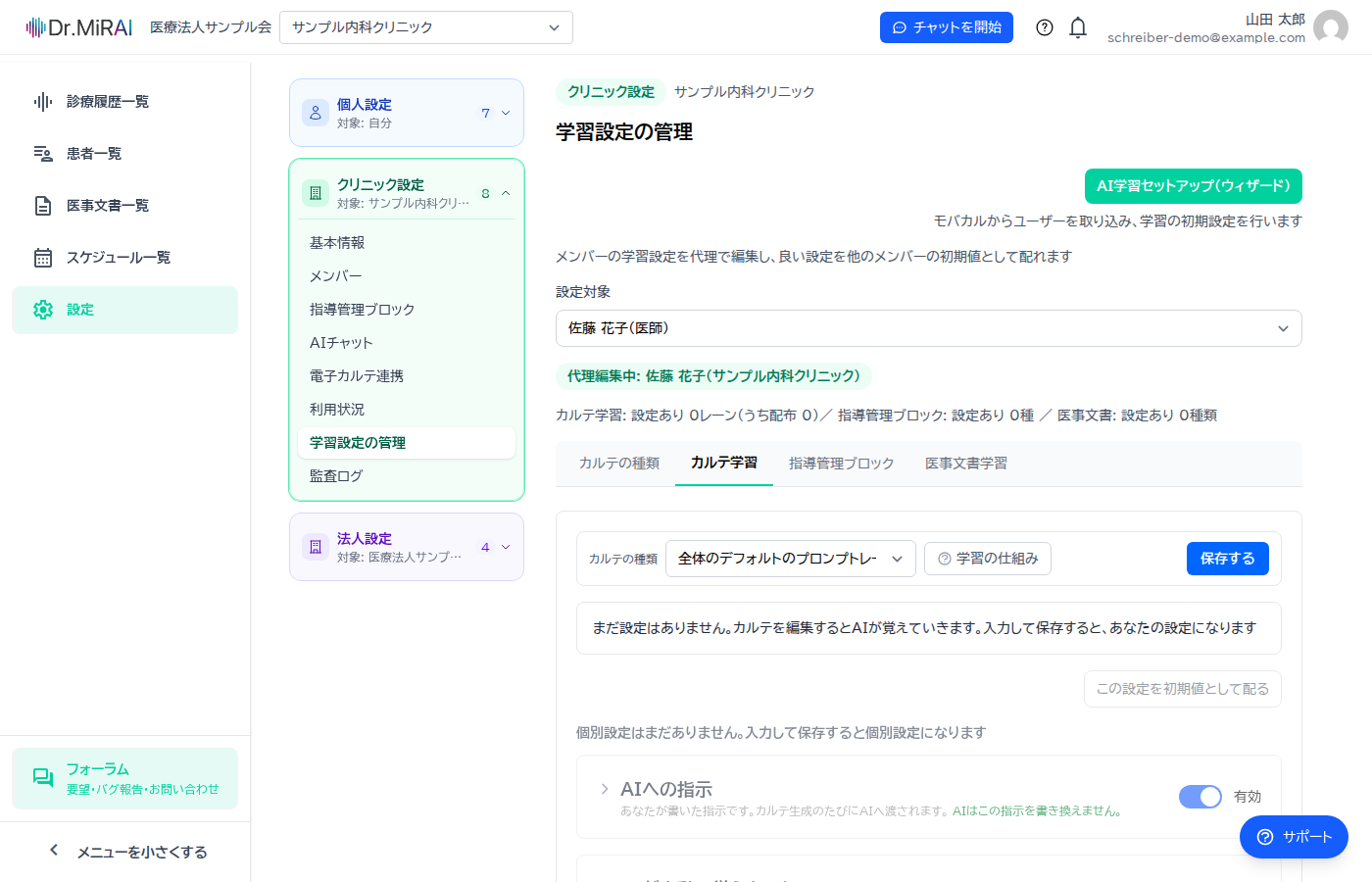1372x882 pixels.
Task: Click the building icon in クリニック設定 card
Action: pyautogui.click(x=316, y=193)
